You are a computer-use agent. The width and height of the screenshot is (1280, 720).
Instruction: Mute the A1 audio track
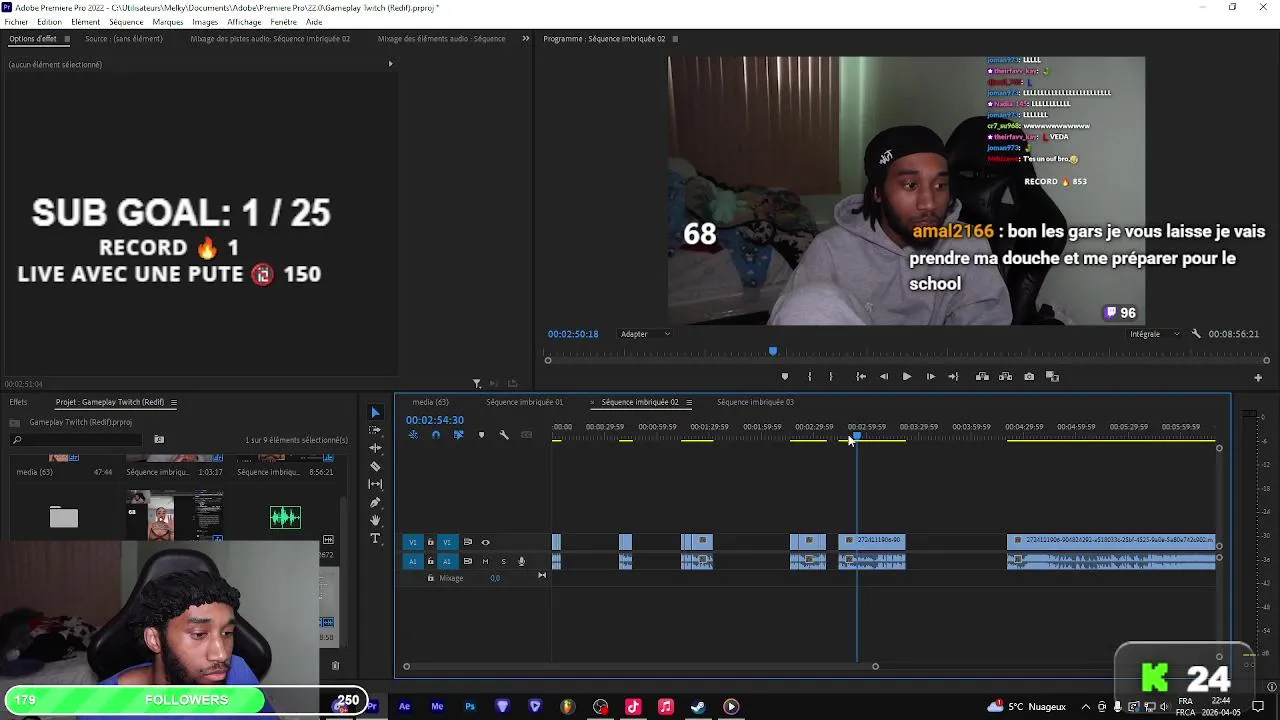click(x=485, y=561)
